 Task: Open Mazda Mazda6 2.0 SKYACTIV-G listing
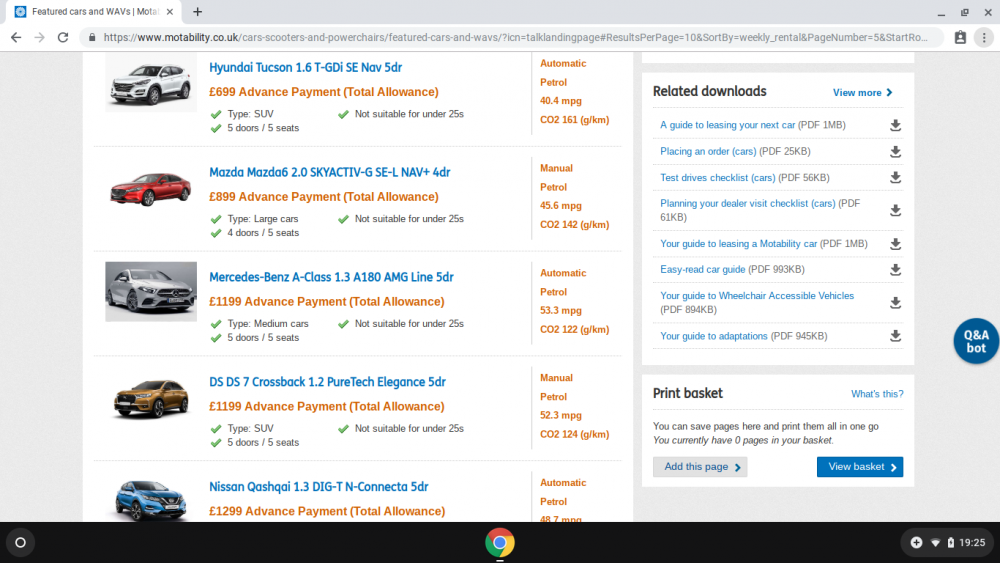330,172
